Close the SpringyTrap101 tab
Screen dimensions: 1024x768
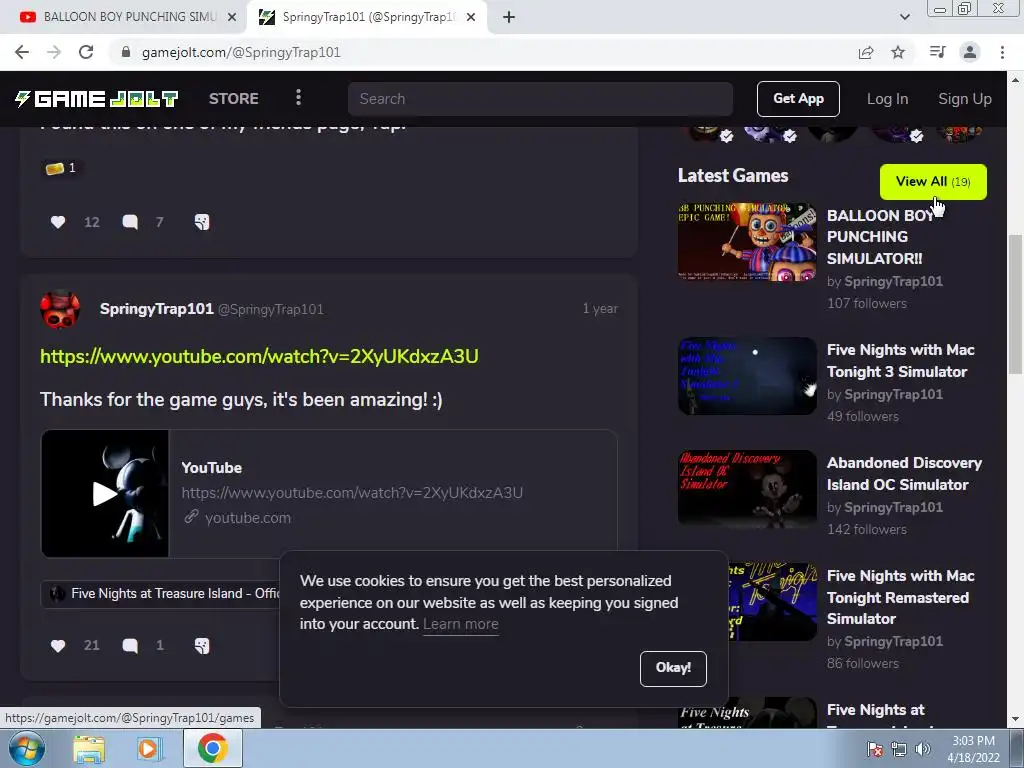point(471,17)
